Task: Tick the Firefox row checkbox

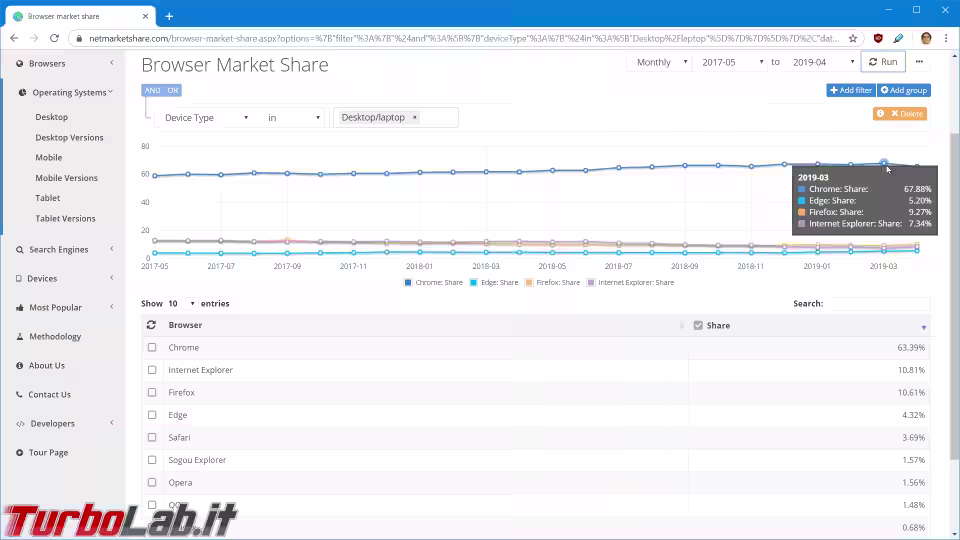Action: tap(152, 392)
